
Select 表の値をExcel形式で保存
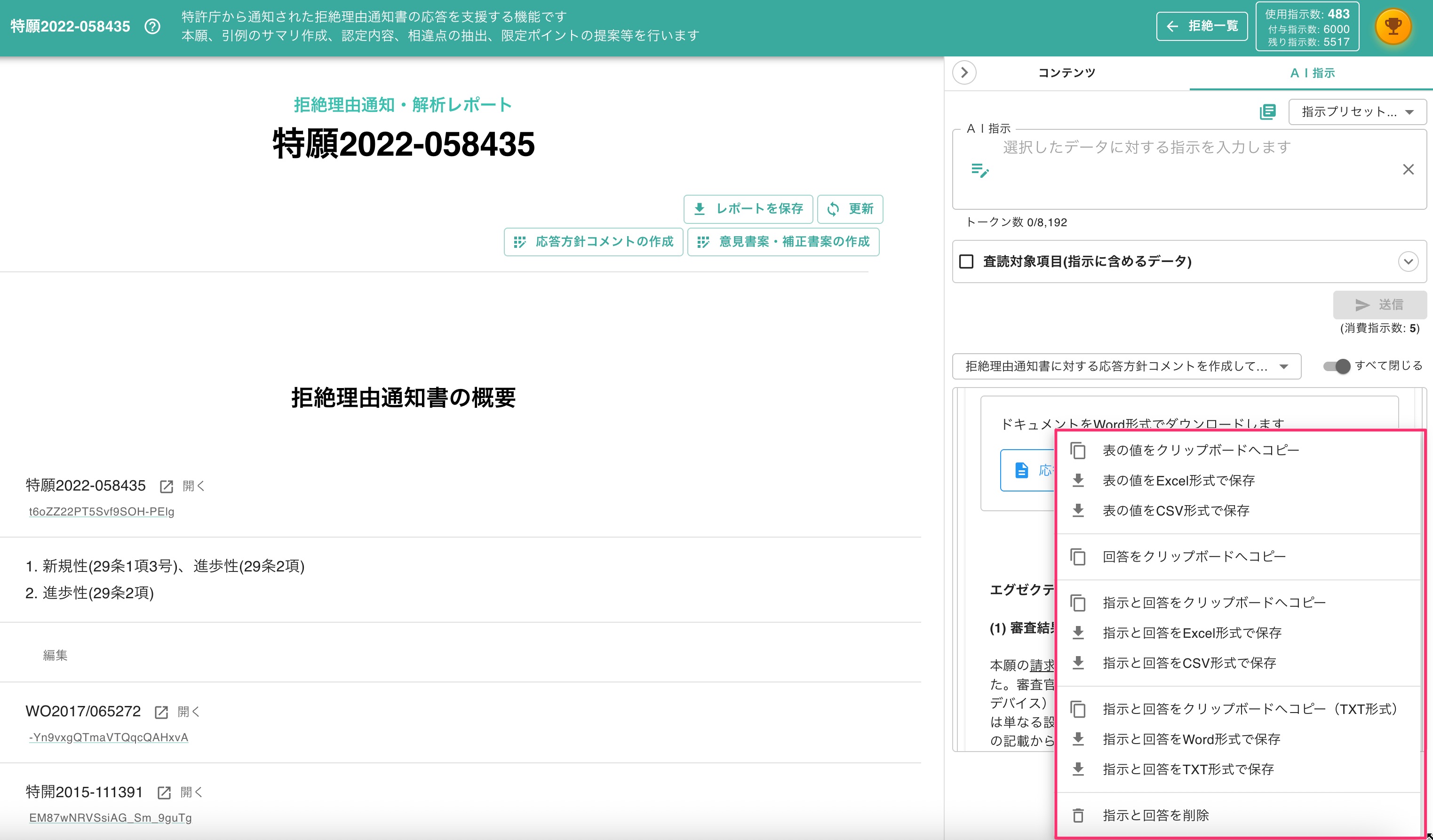pyautogui.click(x=1238, y=480)
